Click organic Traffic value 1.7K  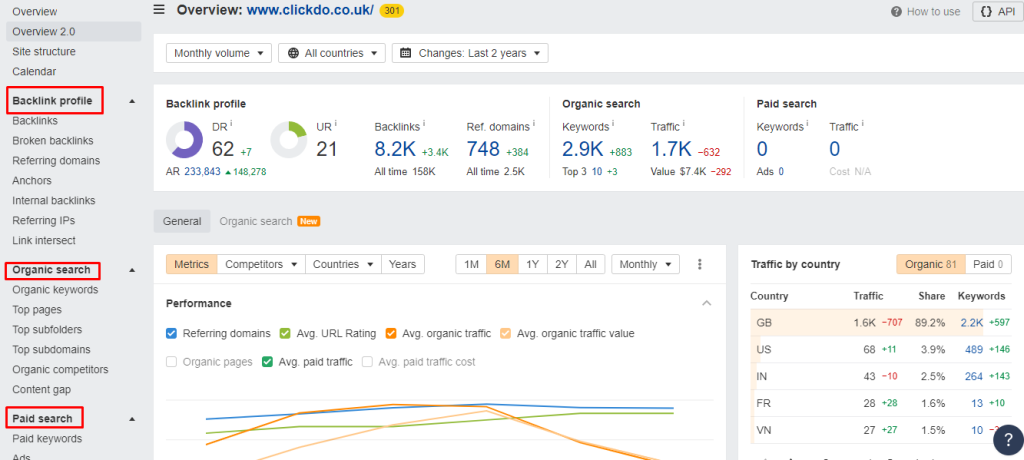pos(671,149)
